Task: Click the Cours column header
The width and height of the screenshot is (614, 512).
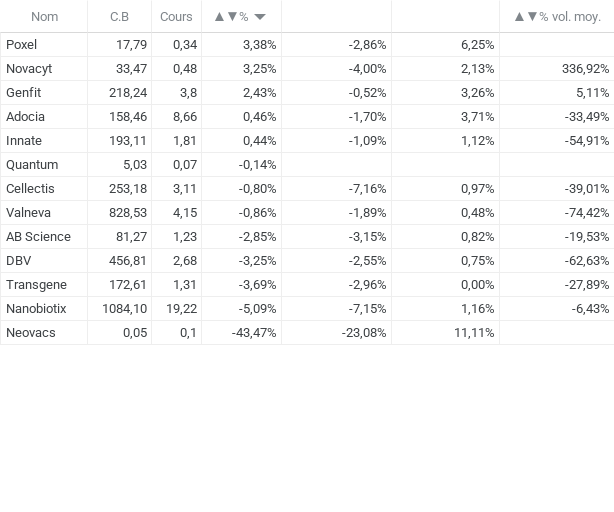Action: pos(176,17)
